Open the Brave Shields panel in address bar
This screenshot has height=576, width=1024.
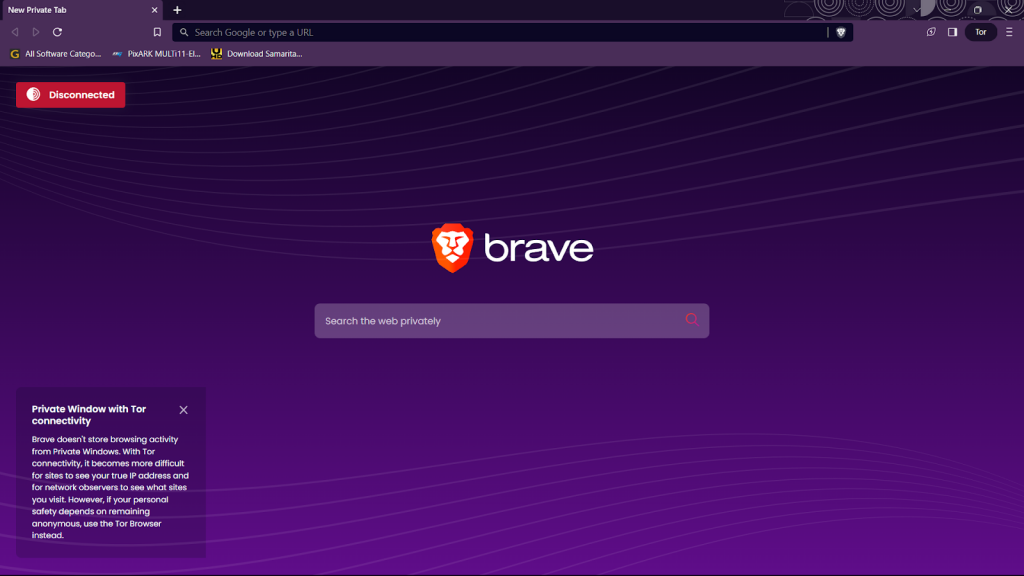click(841, 32)
